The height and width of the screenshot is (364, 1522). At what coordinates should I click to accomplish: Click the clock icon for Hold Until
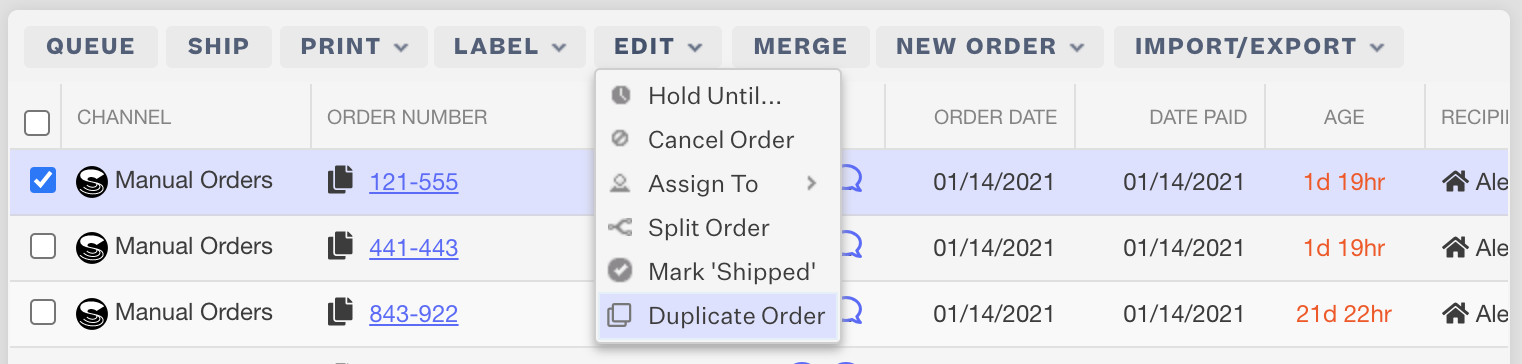click(620, 96)
